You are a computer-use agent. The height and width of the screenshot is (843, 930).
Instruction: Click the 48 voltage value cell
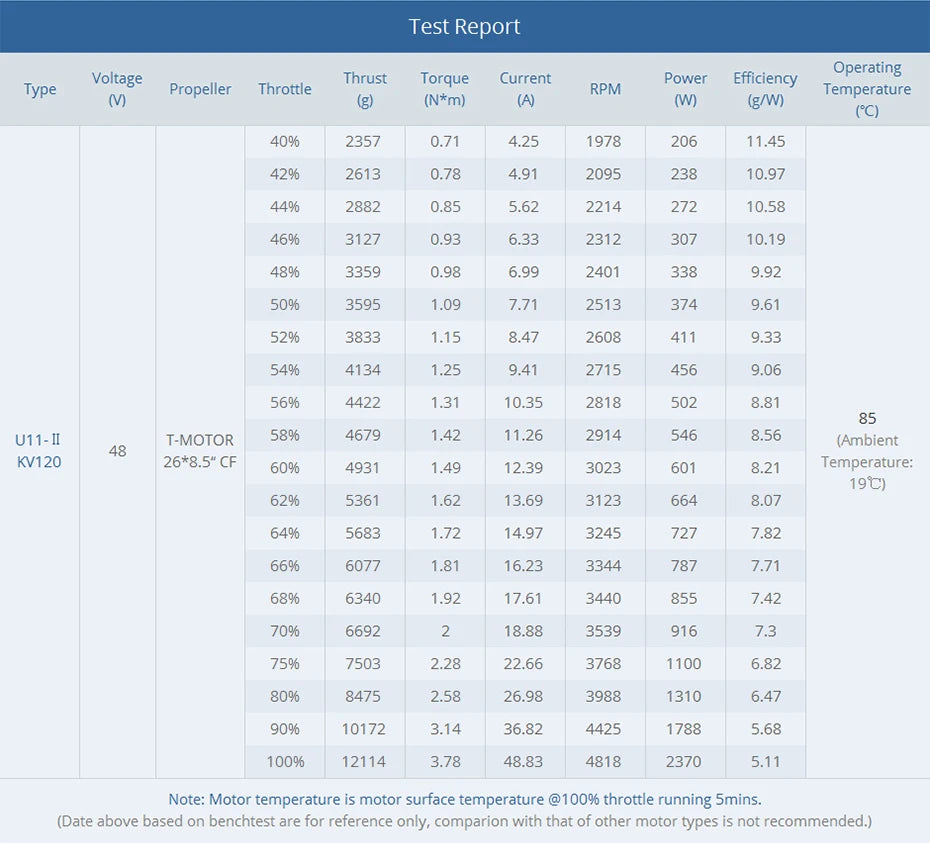[x=118, y=451]
